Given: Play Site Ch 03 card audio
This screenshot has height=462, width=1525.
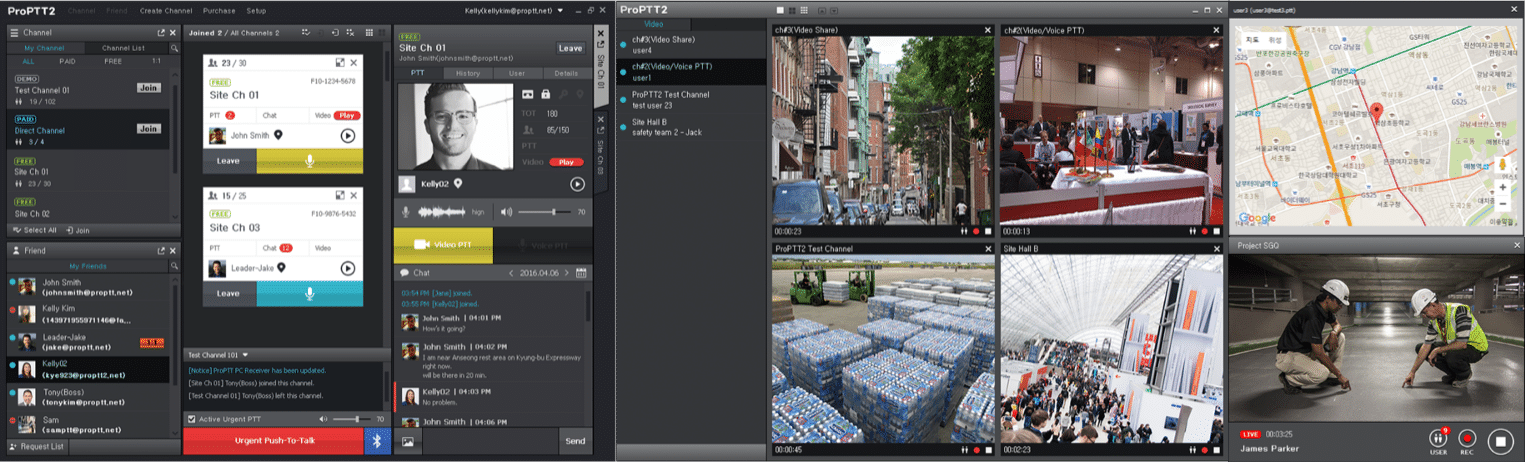Looking at the screenshot, I should point(348,268).
